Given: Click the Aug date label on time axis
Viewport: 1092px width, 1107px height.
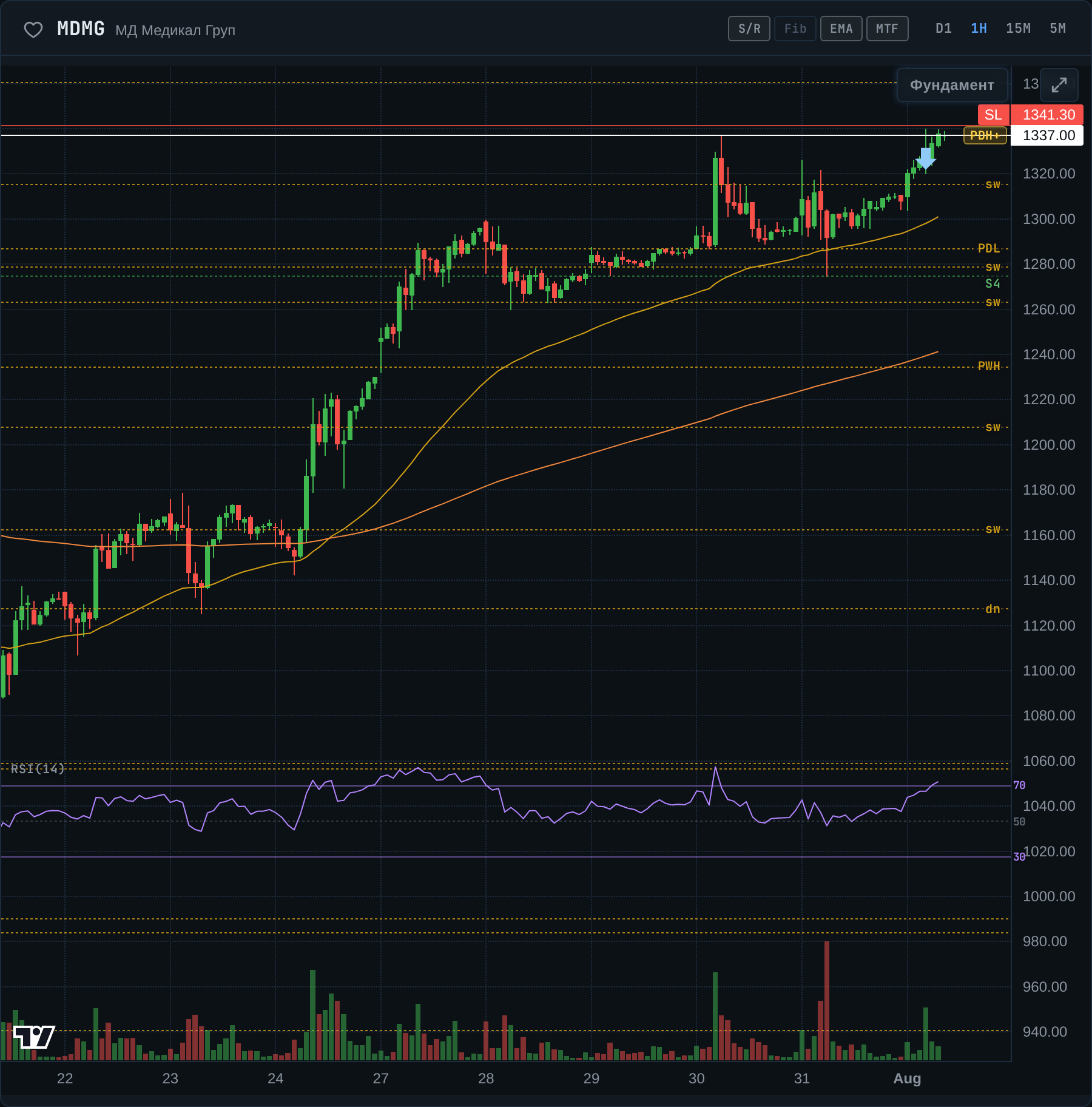Looking at the screenshot, I should click(908, 1078).
